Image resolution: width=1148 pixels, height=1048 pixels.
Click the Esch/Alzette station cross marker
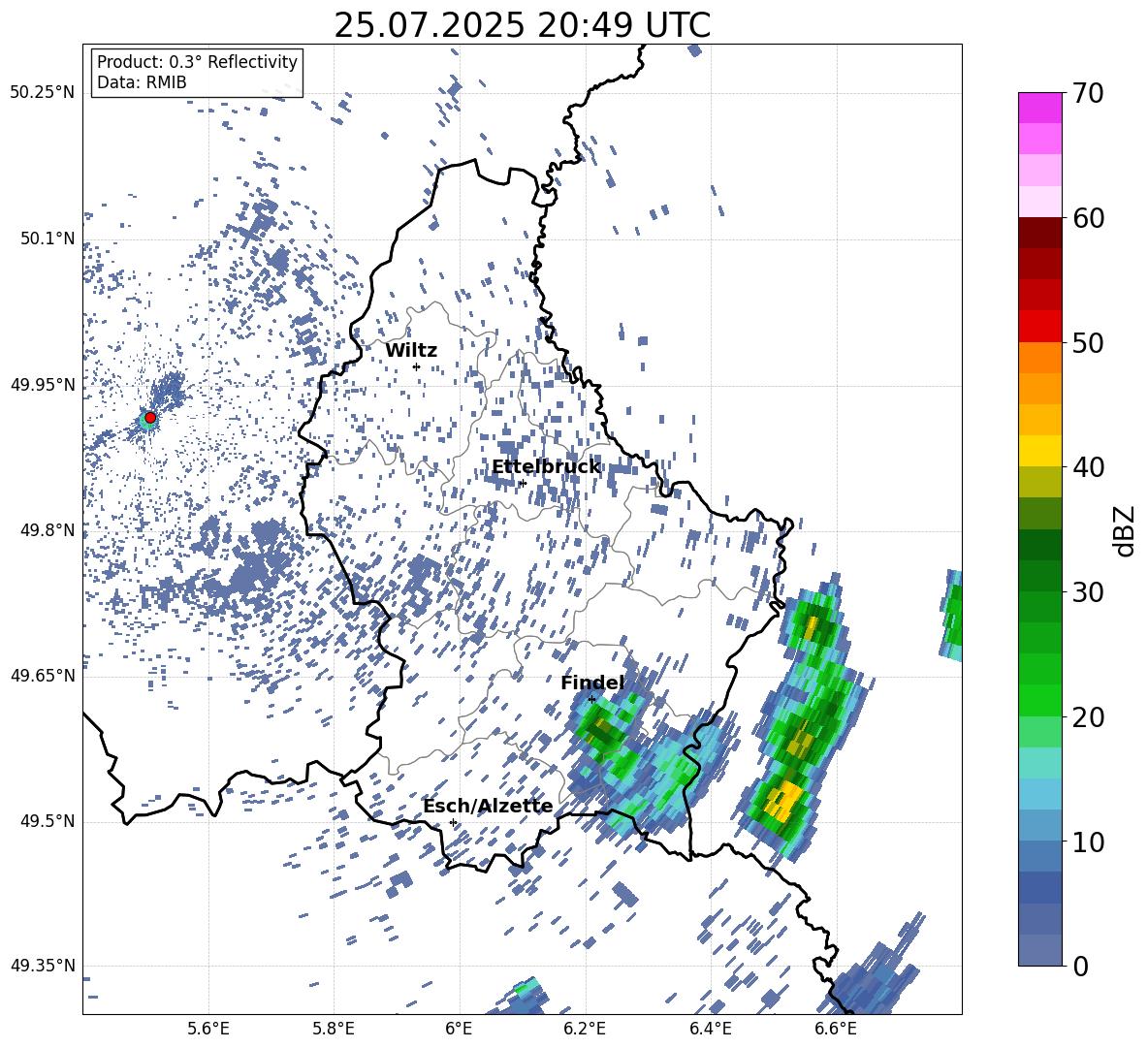click(453, 822)
